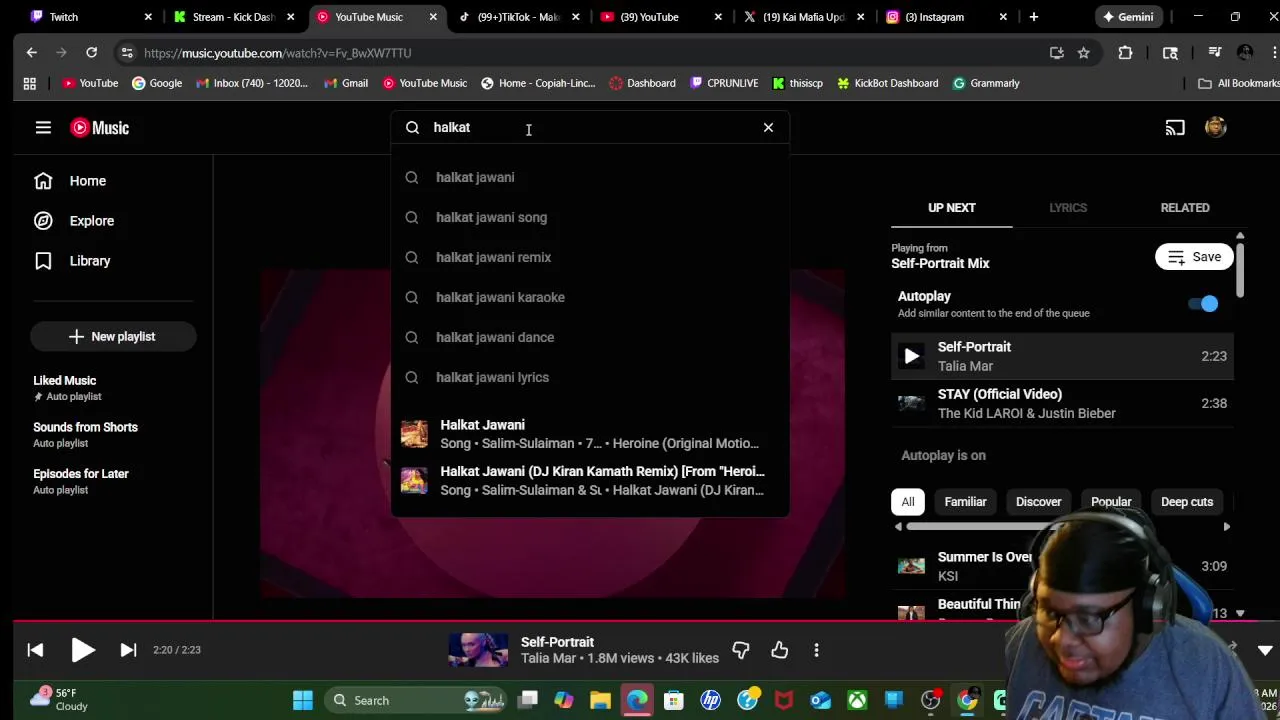Choose suggestion 'halkat jawani karaoke'
Viewport: 1280px width, 720px height.
(x=590, y=297)
